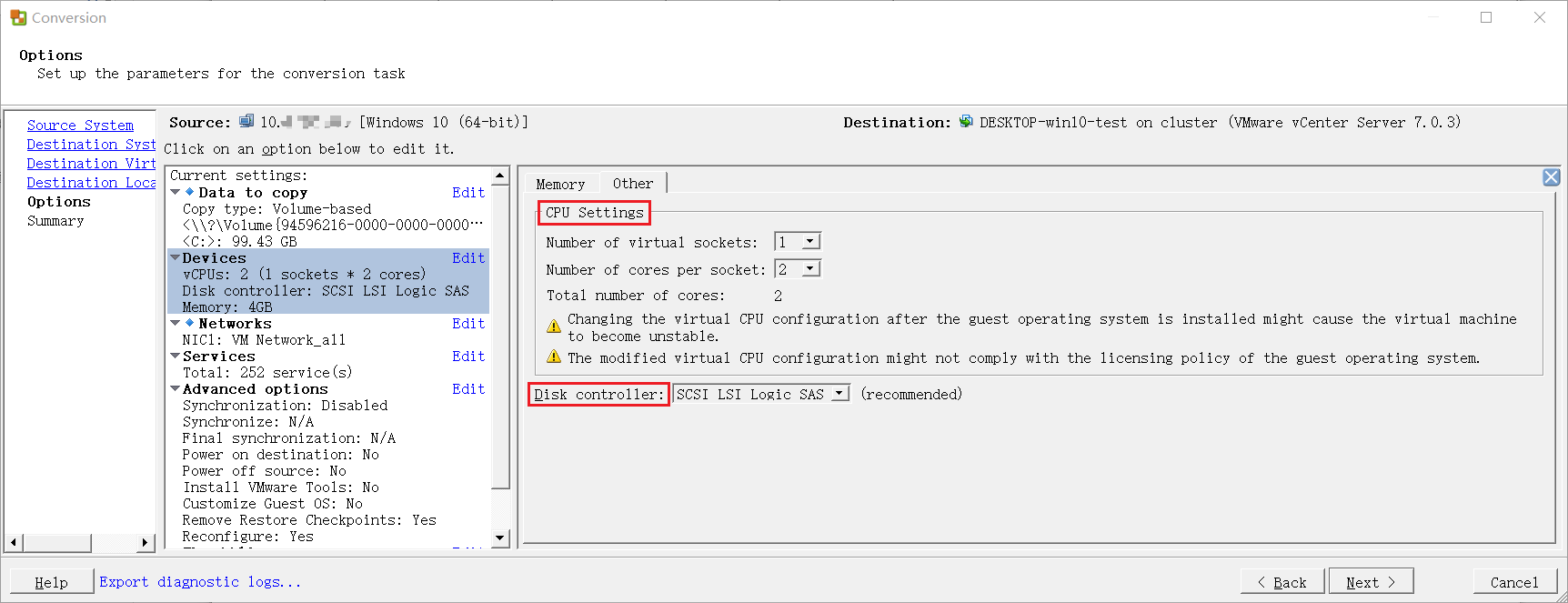Maximize the Conversion window
This screenshot has height=603, width=1568.
click(1486, 17)
